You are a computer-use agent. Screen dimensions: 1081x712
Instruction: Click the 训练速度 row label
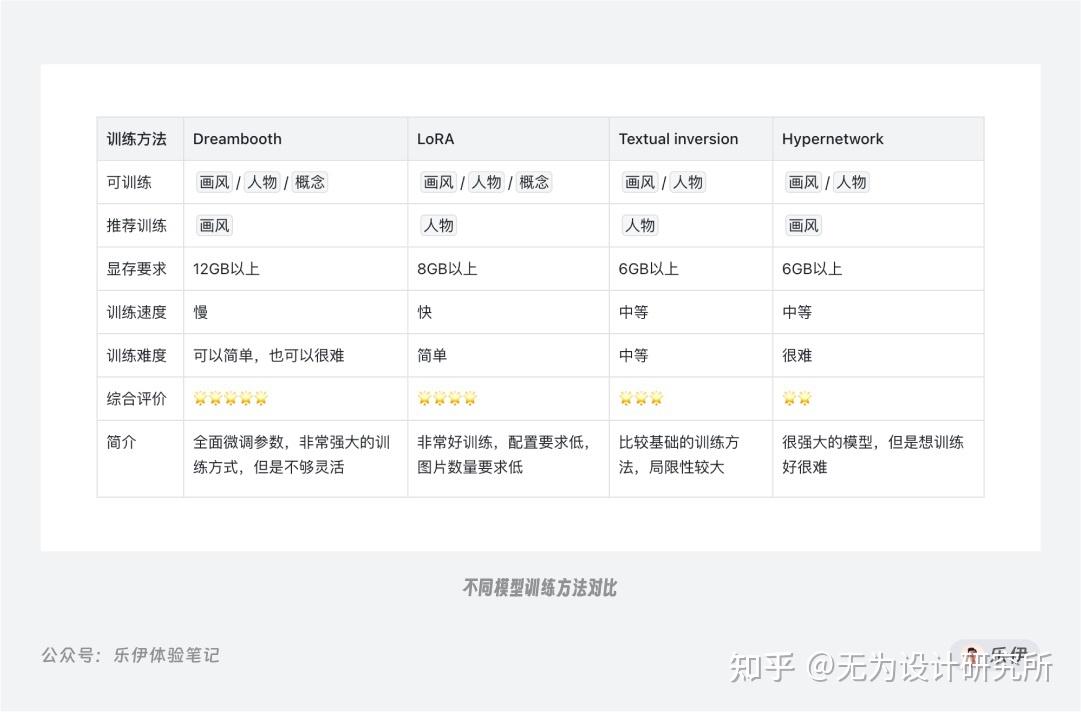137,312
